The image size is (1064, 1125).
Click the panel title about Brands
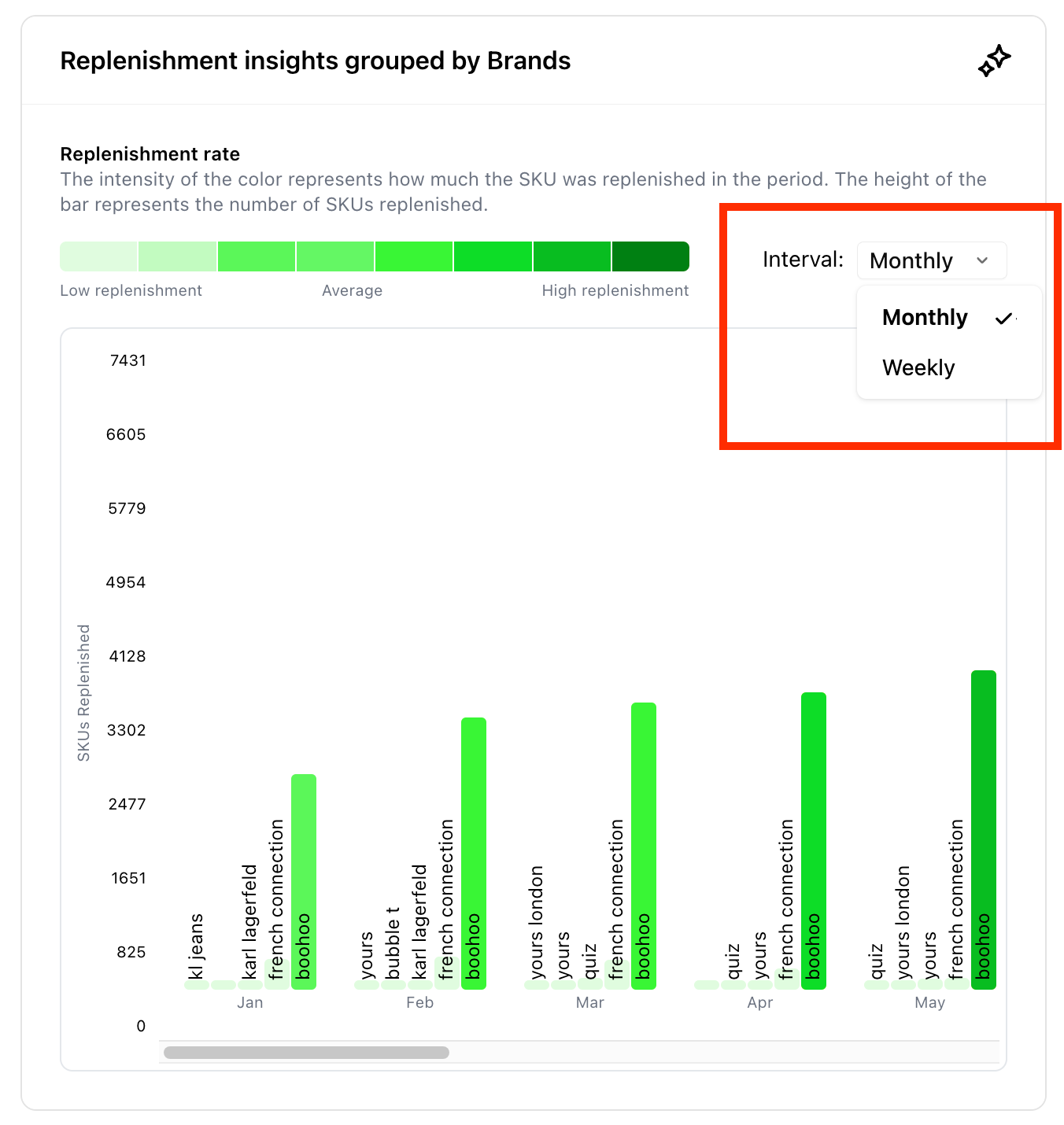pyautogui.click(x=316, y=61)
